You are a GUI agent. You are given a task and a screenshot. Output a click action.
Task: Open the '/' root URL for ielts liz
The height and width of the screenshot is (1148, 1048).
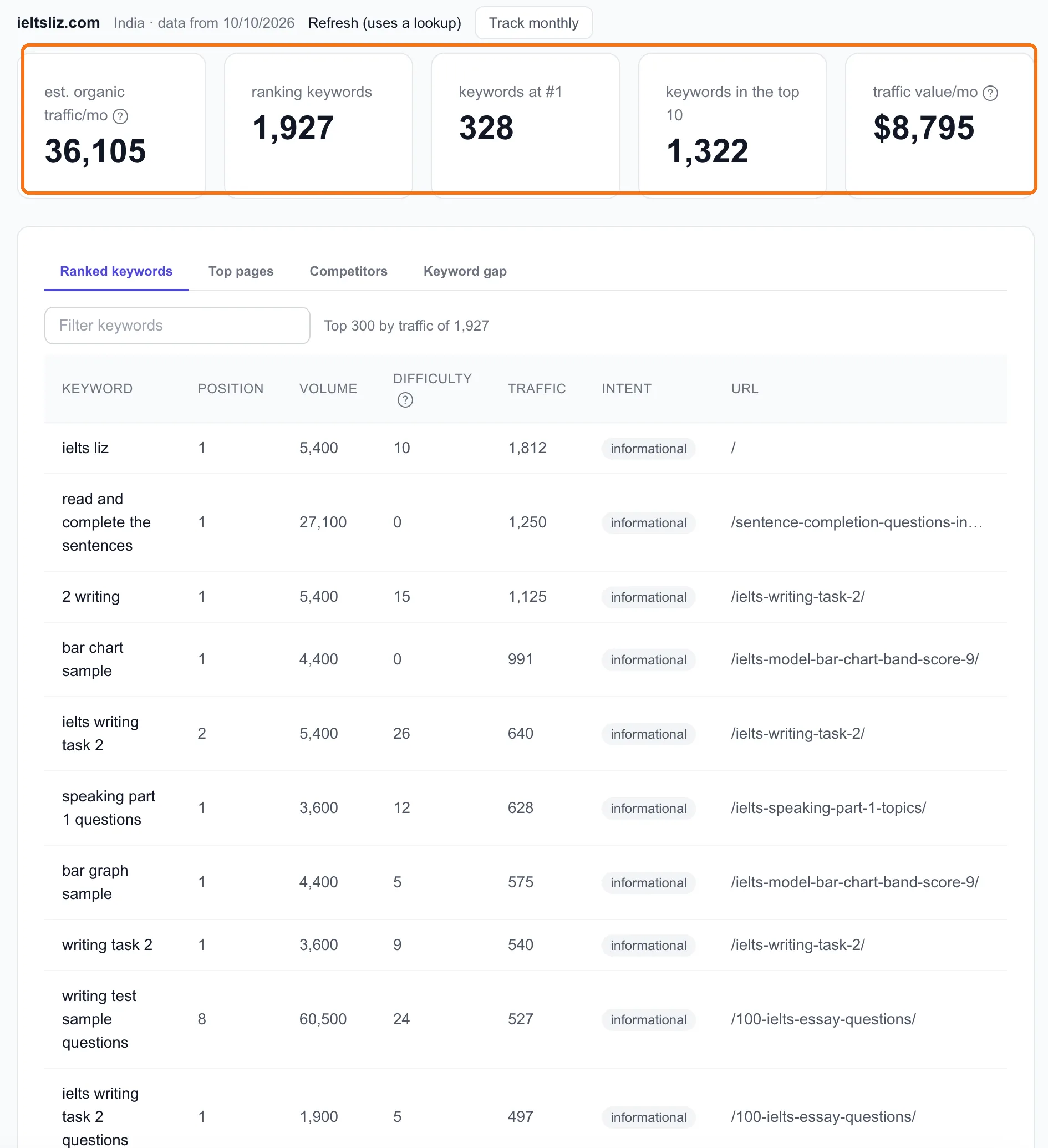(732, 448)
